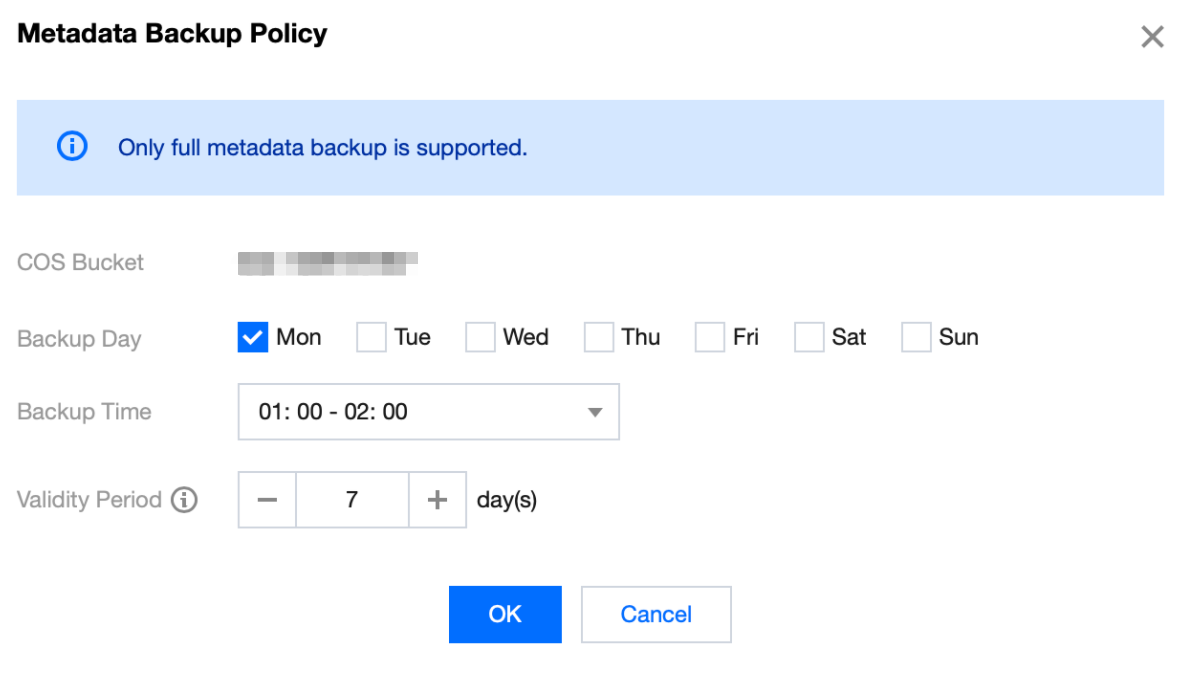Click the Backup Time dropdown arrow
The width and height of the screenshot is (1189, 679).
click(595, 412)
